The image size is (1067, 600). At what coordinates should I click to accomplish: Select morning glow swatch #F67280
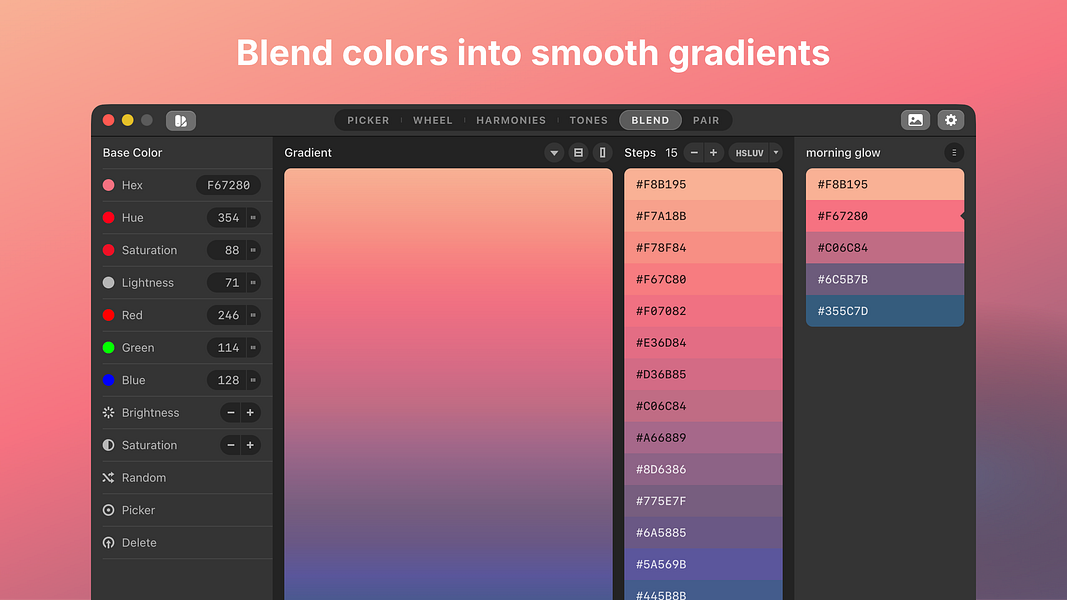pyautogui.click(x=885, y=216)
